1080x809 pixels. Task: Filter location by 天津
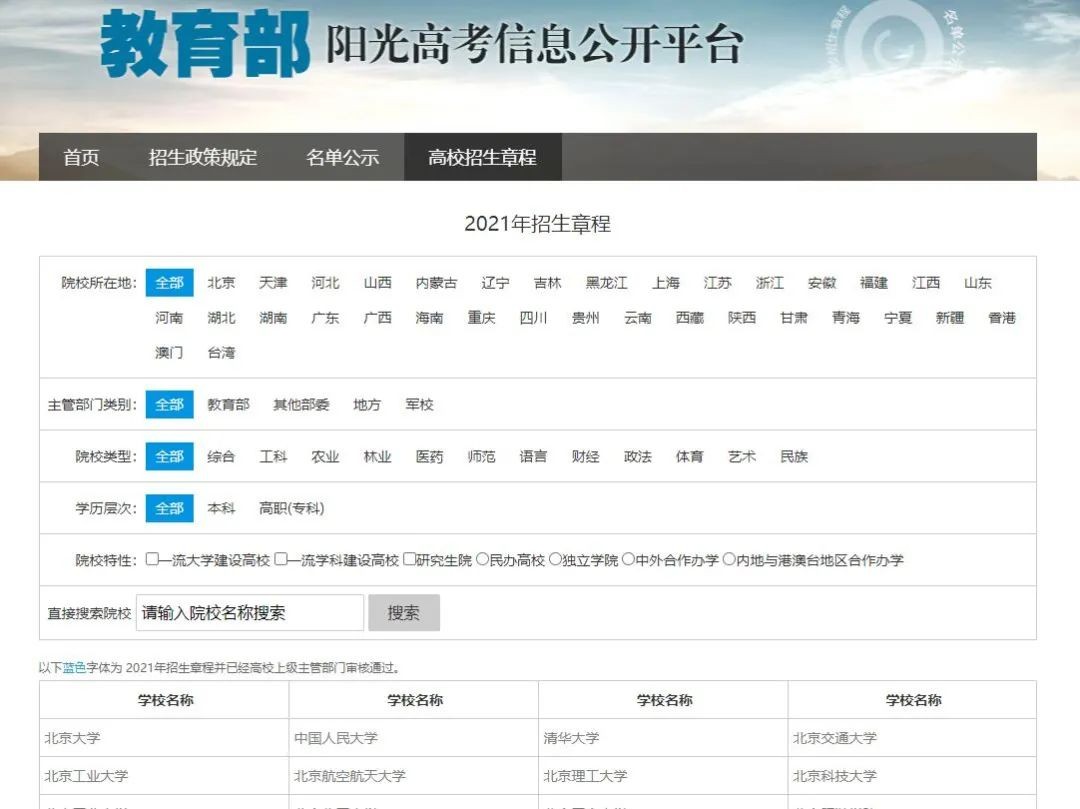tap(273, 283)
